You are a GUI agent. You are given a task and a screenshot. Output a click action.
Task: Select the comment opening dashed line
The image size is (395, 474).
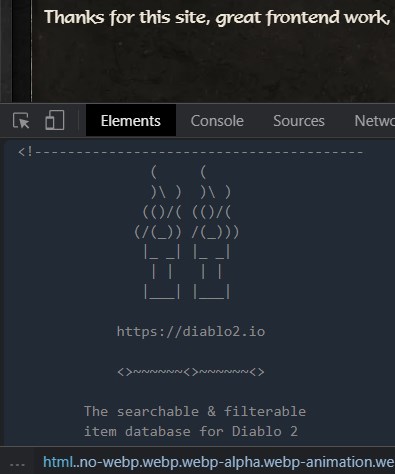(x=191, y=152)
